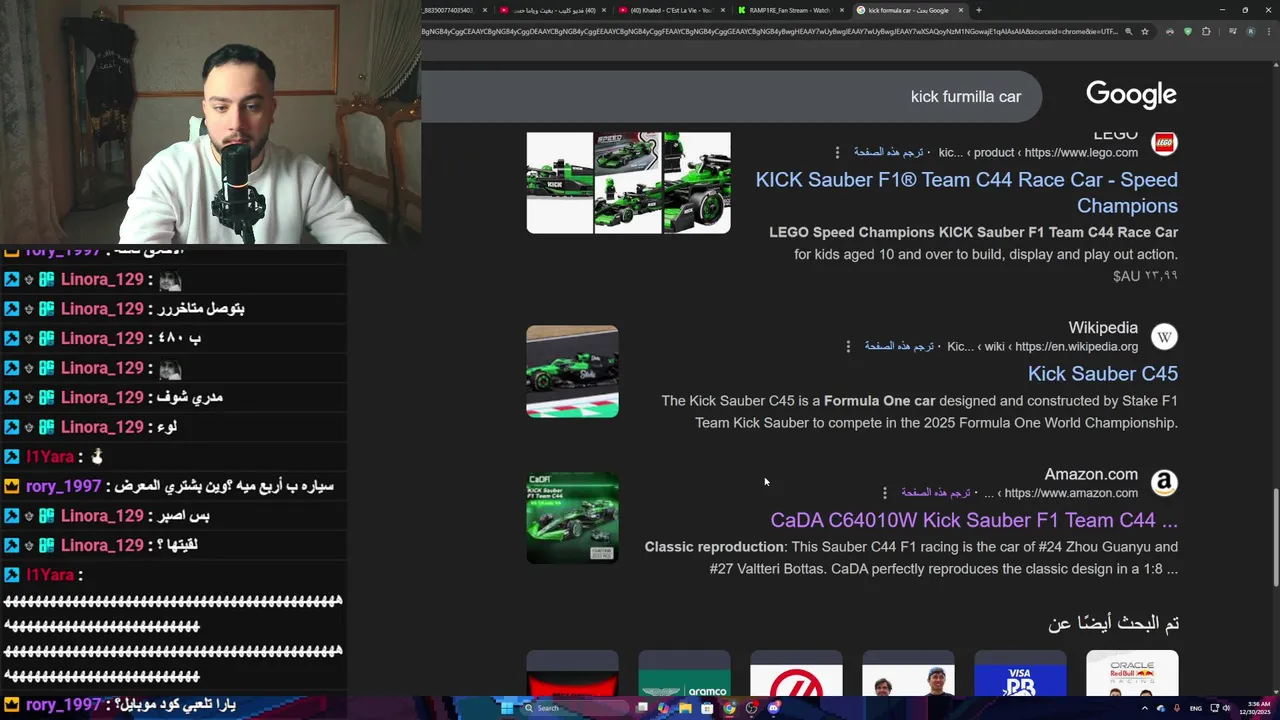Click the Wikipedia result favicon
Screen dimensions: 1280x720
point(1164,337)
